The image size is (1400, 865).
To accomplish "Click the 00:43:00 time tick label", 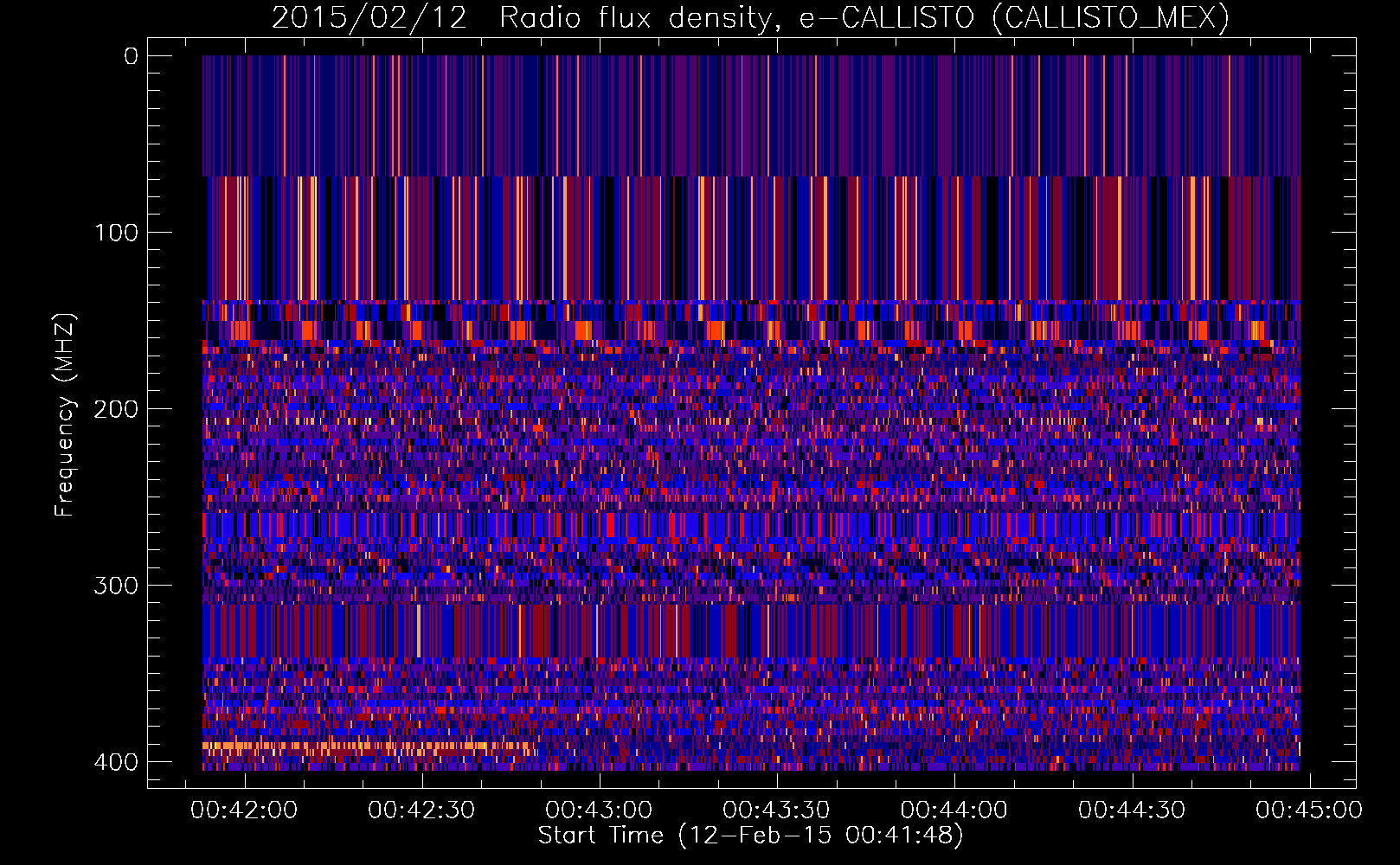I will click(x=599, y=811).
